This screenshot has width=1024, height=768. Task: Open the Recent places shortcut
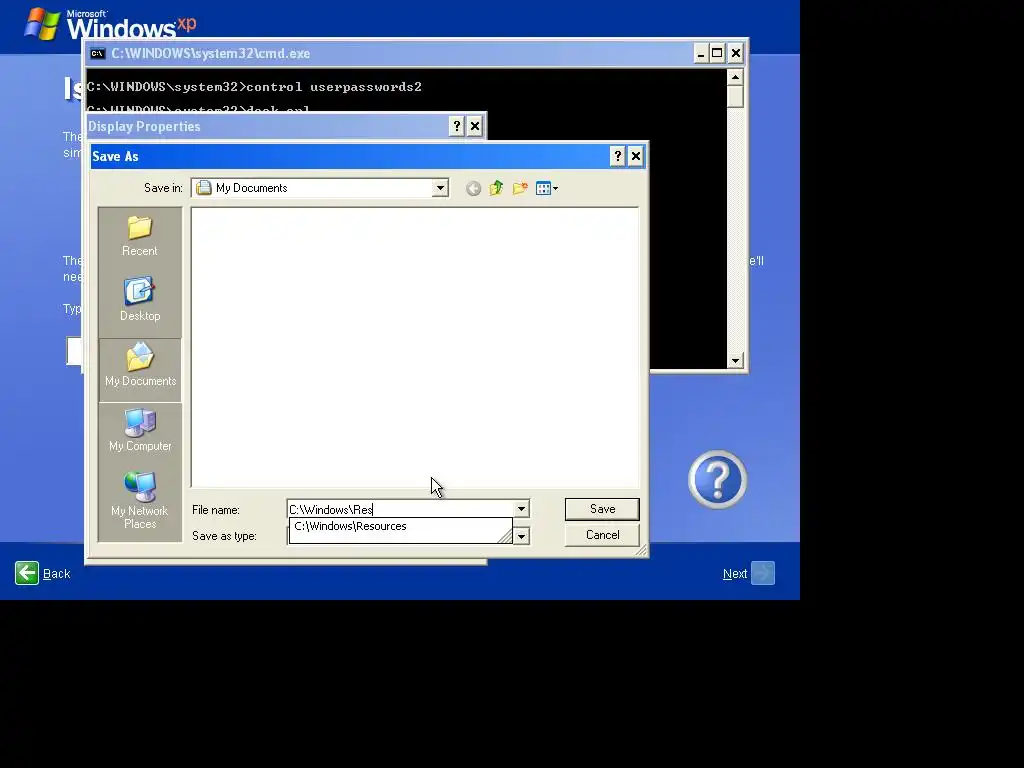(140, 236)
